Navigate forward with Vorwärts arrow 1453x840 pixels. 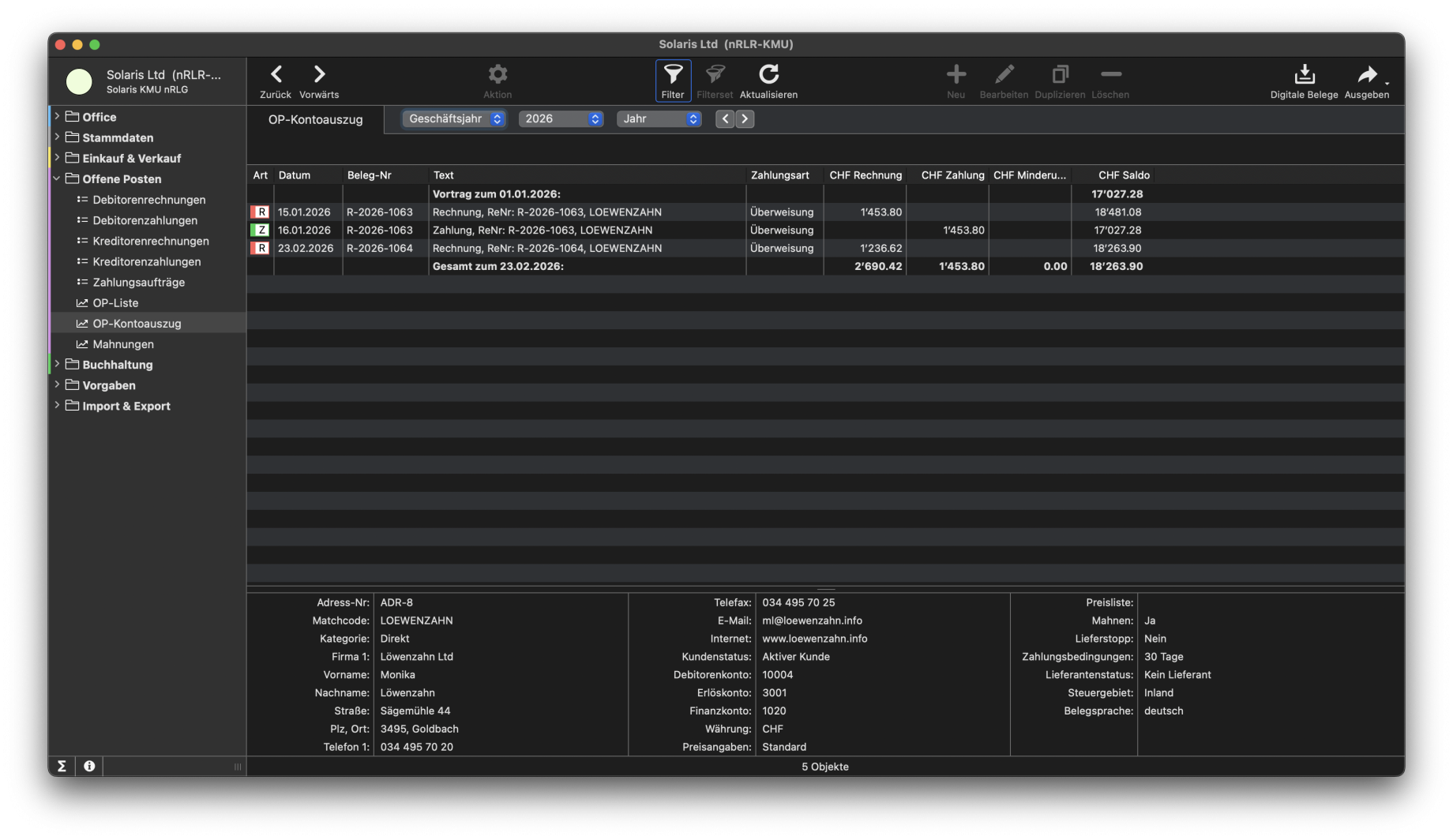click(319, 75)
